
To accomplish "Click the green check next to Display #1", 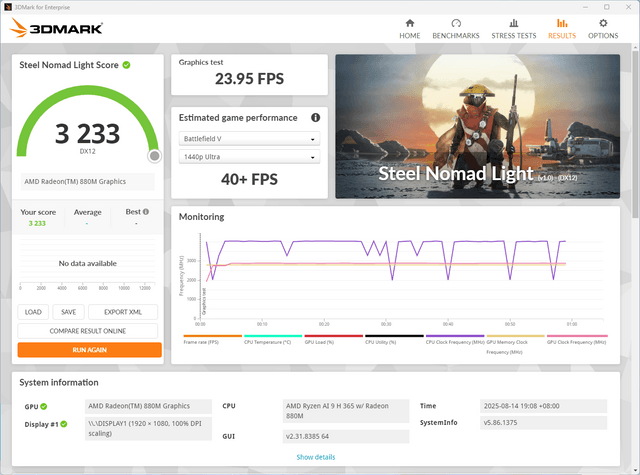I will tap(64, 424).
